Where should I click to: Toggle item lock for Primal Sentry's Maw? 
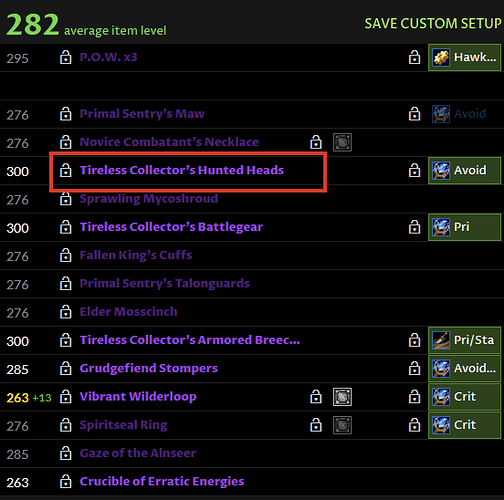66,114
